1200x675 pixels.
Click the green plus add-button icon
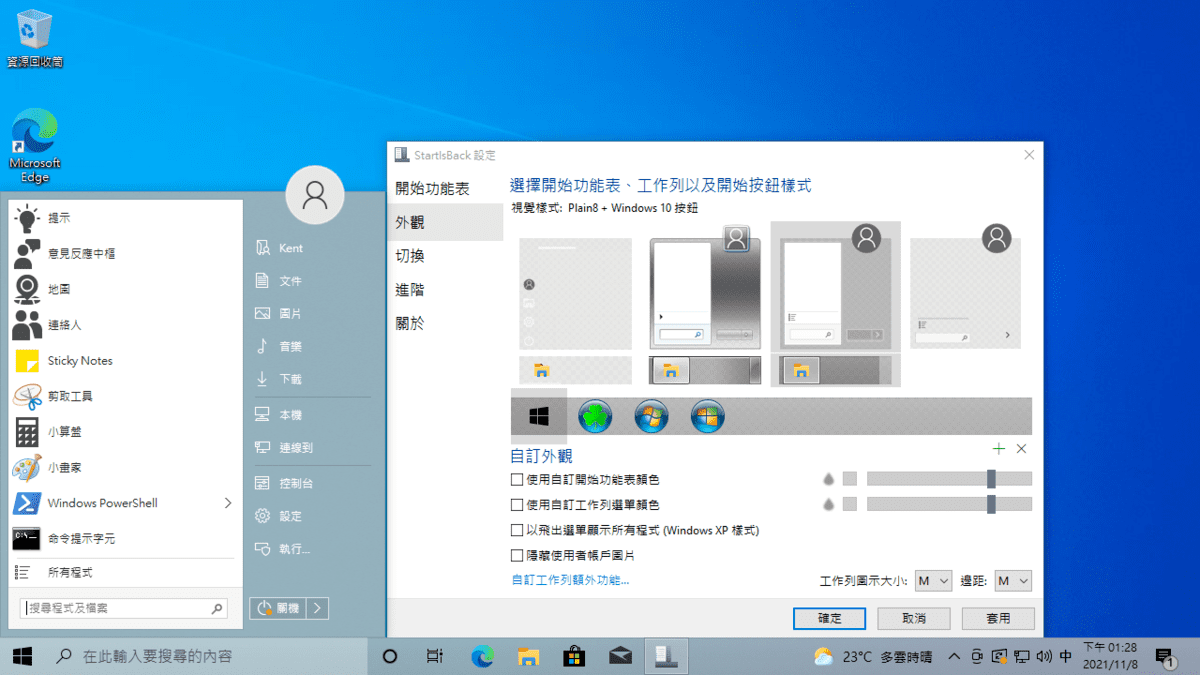tap(997, 449)
